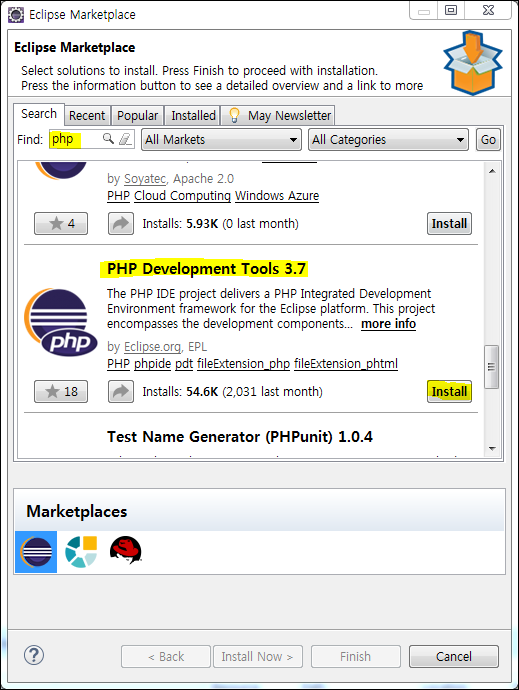
Task: Click the Back button
Action: tap(166, 657)
